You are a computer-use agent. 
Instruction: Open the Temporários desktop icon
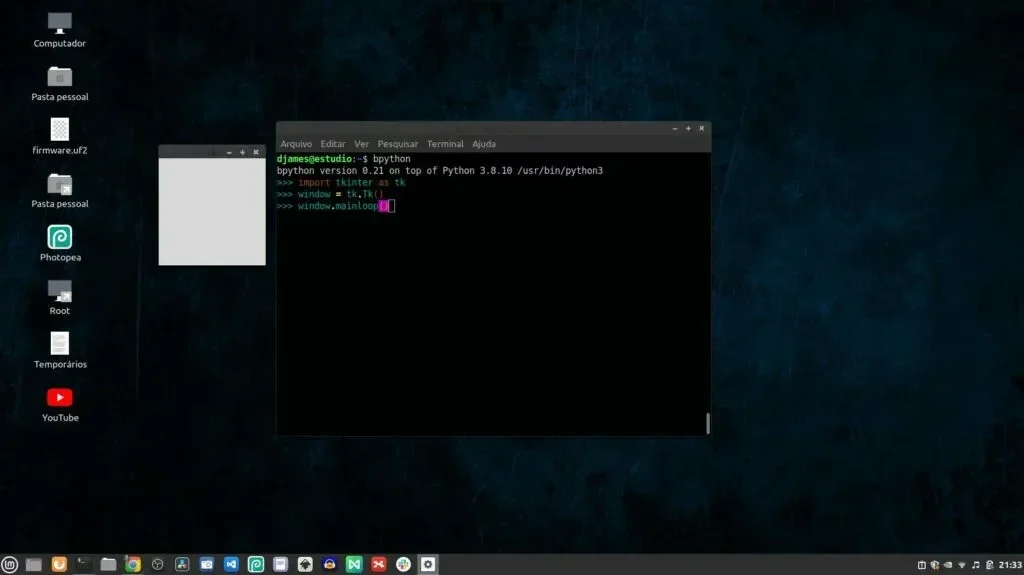[60, 351]
